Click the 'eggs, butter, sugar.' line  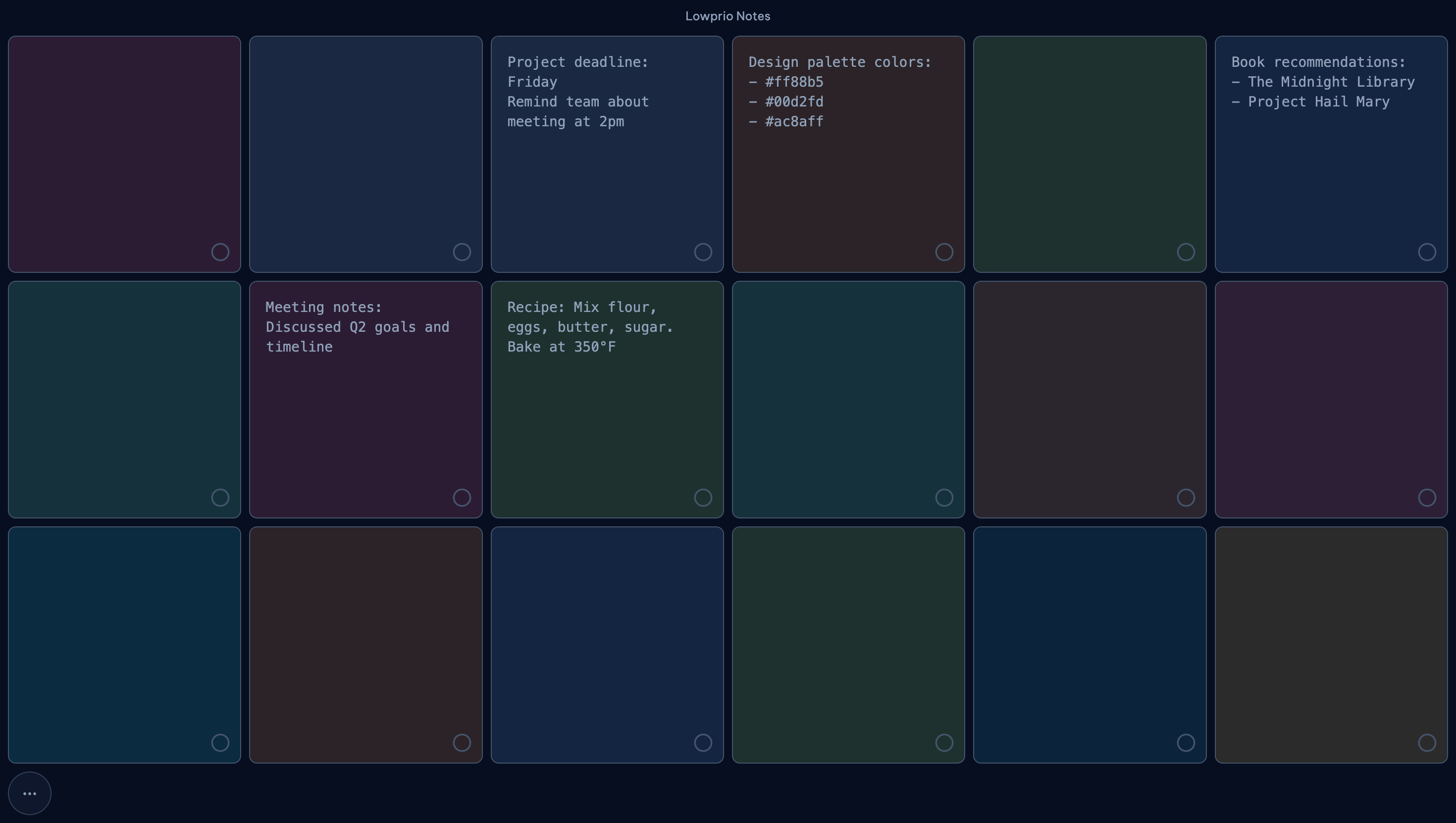[590, 327]
